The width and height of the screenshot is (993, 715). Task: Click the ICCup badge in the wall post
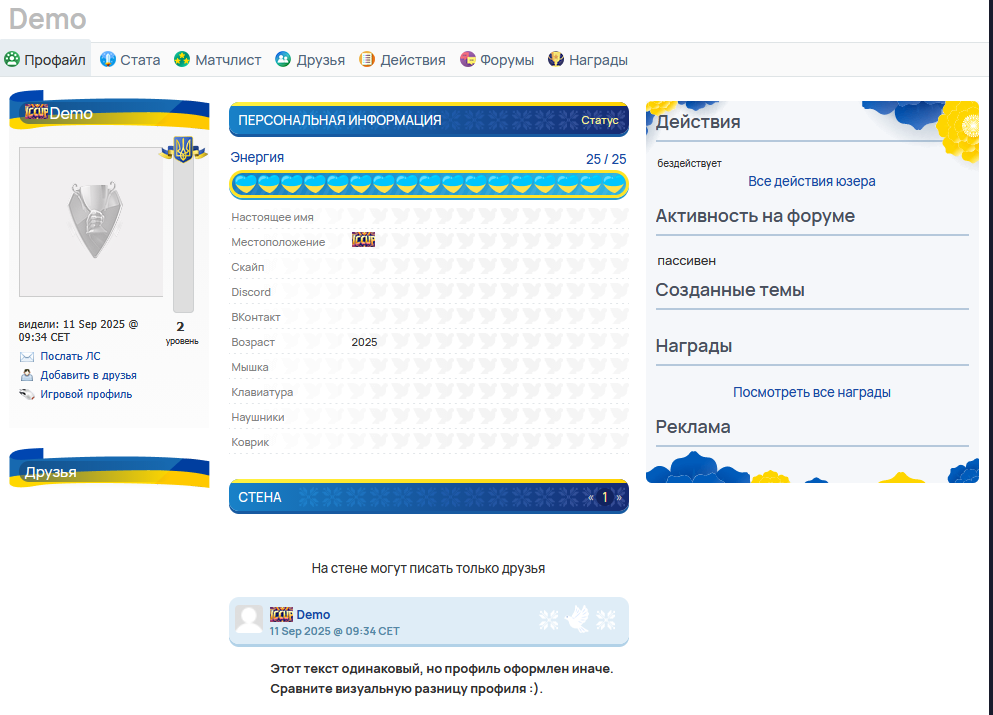281,614
